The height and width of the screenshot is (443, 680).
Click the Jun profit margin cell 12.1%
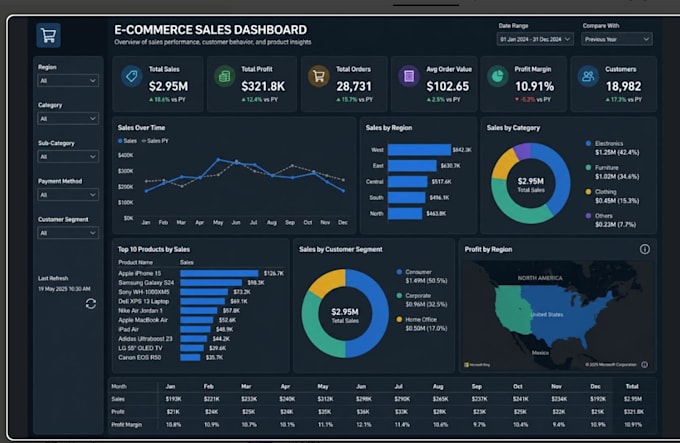tap(363, 424)
